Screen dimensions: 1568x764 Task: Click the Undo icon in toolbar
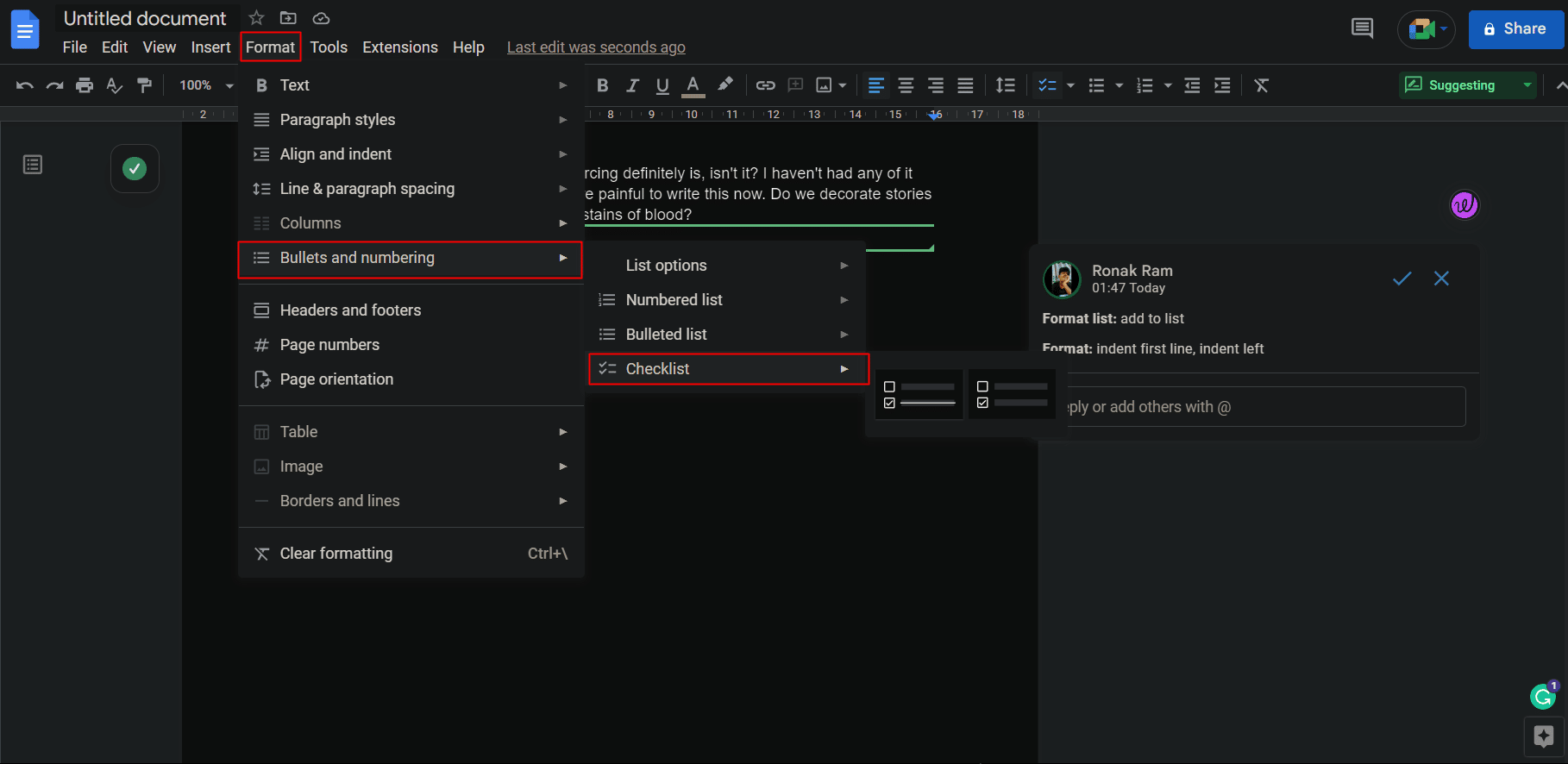[x=25, y=85]
